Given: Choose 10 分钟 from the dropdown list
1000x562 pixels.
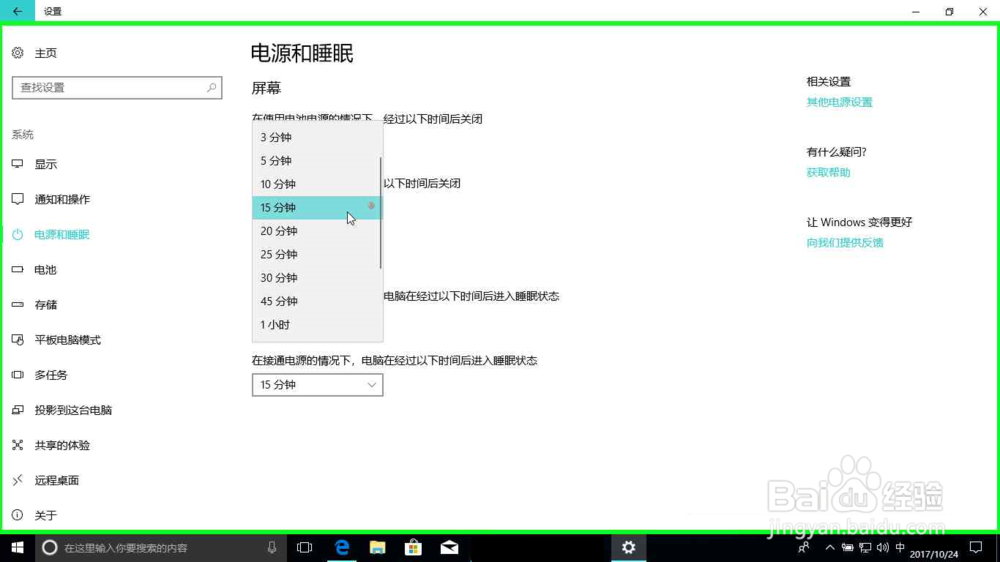Looking at the screenshot, I should click(316, 184).
